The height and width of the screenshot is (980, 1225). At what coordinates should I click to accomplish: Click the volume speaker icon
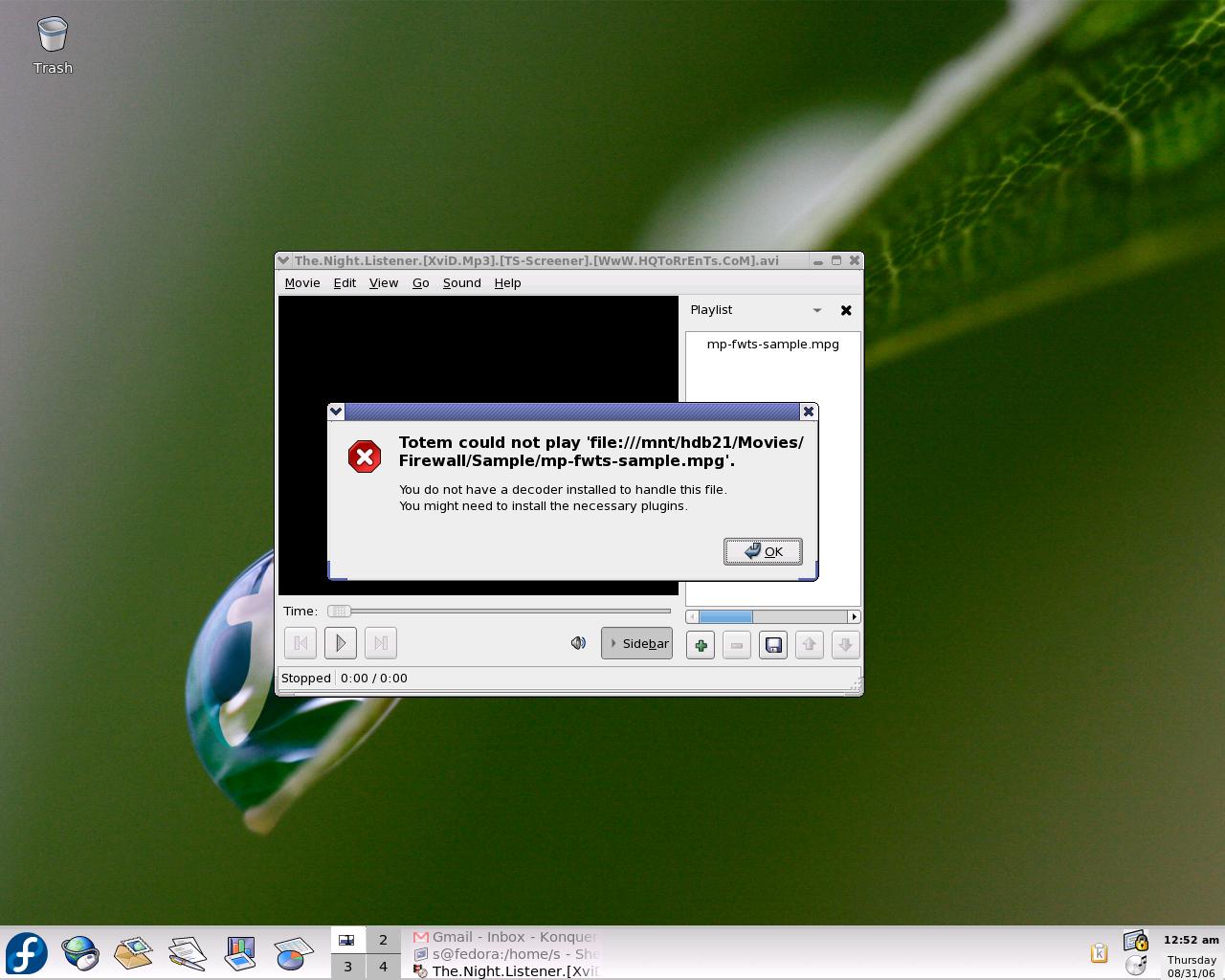click(578, 643)
